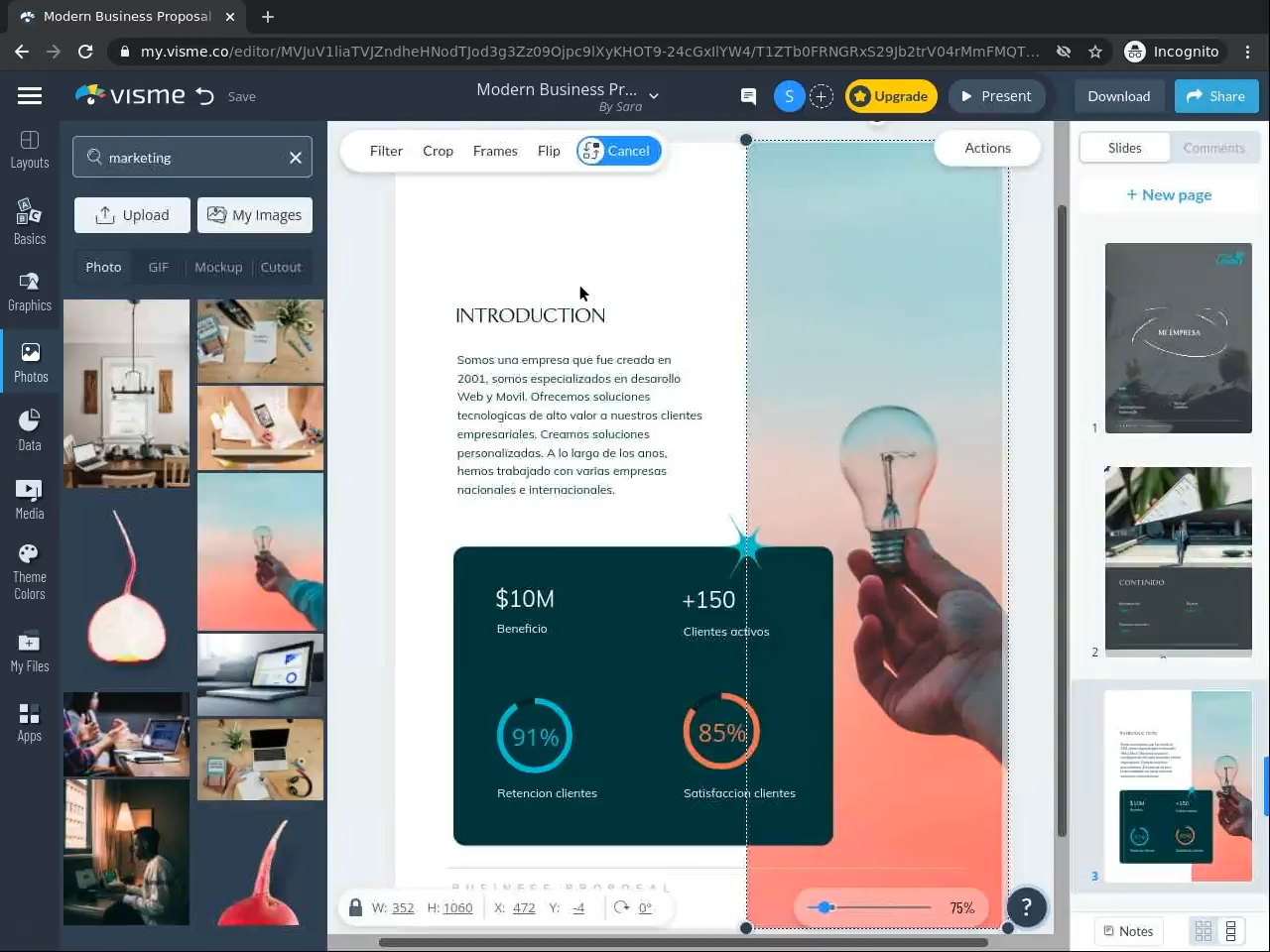
Task: Start the presentation with Present
Action: coord(996,96)
